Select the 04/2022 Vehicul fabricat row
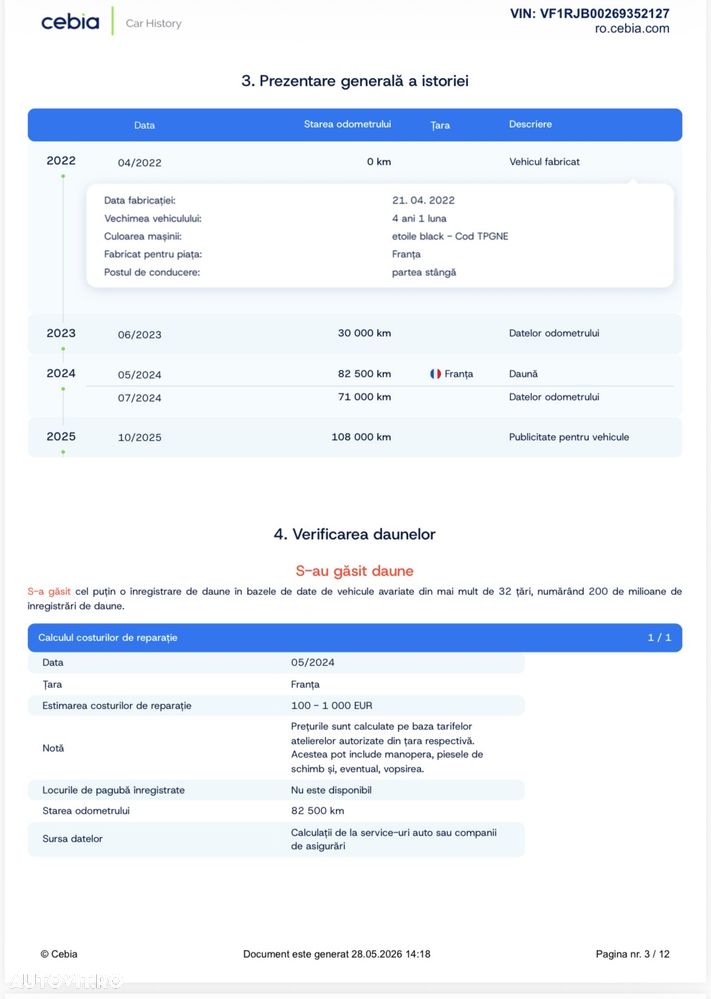 tap(355, 162)
